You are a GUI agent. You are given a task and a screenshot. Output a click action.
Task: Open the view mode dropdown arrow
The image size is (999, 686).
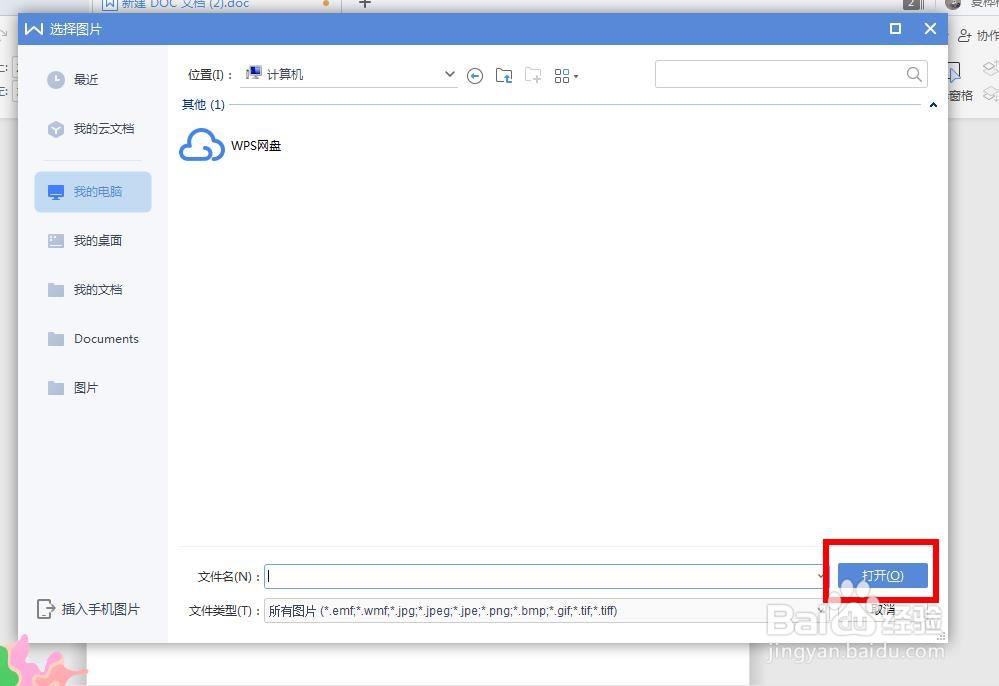[578, 75]
